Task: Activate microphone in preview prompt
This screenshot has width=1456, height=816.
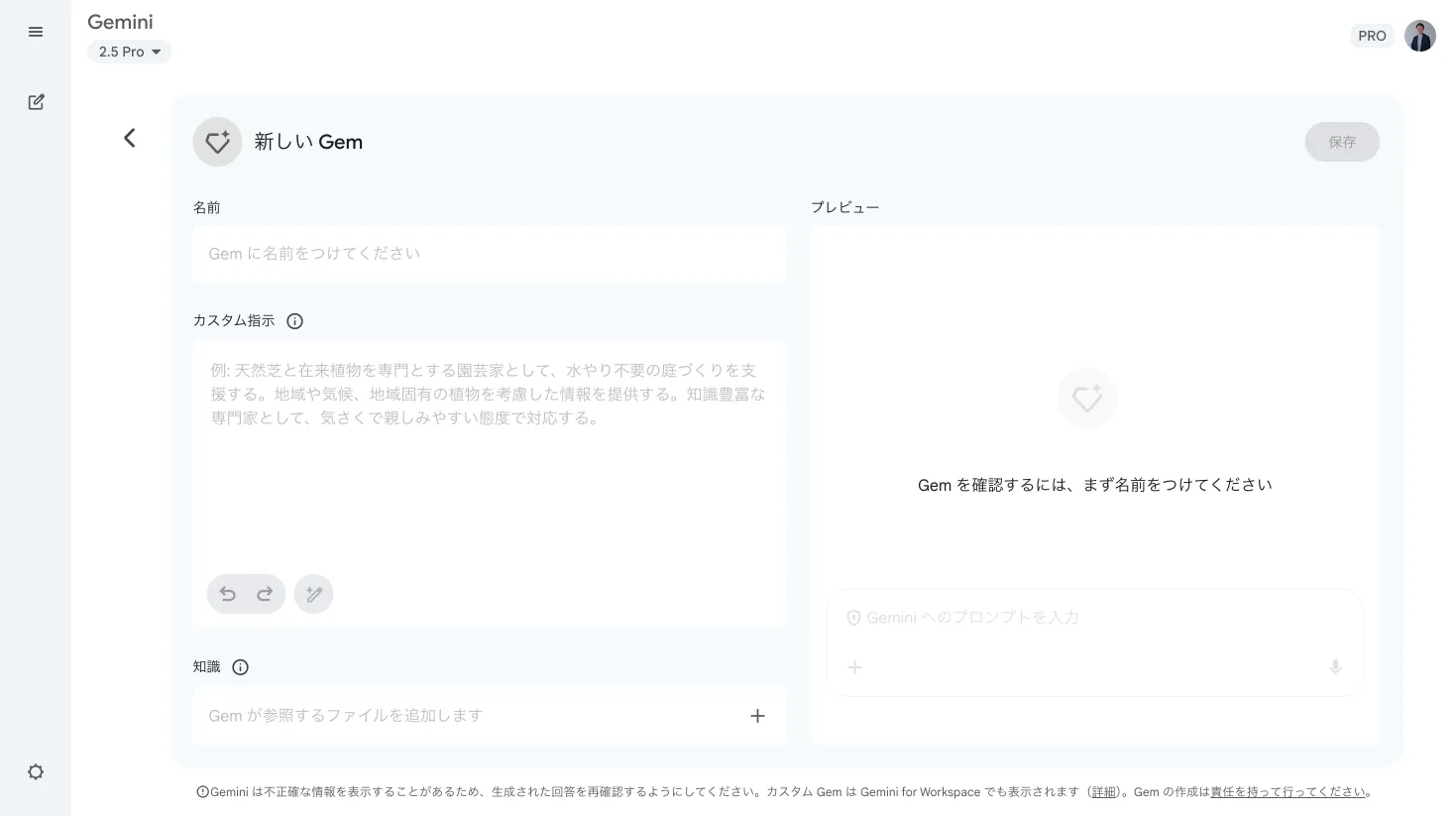Action: click(1335, 667)
